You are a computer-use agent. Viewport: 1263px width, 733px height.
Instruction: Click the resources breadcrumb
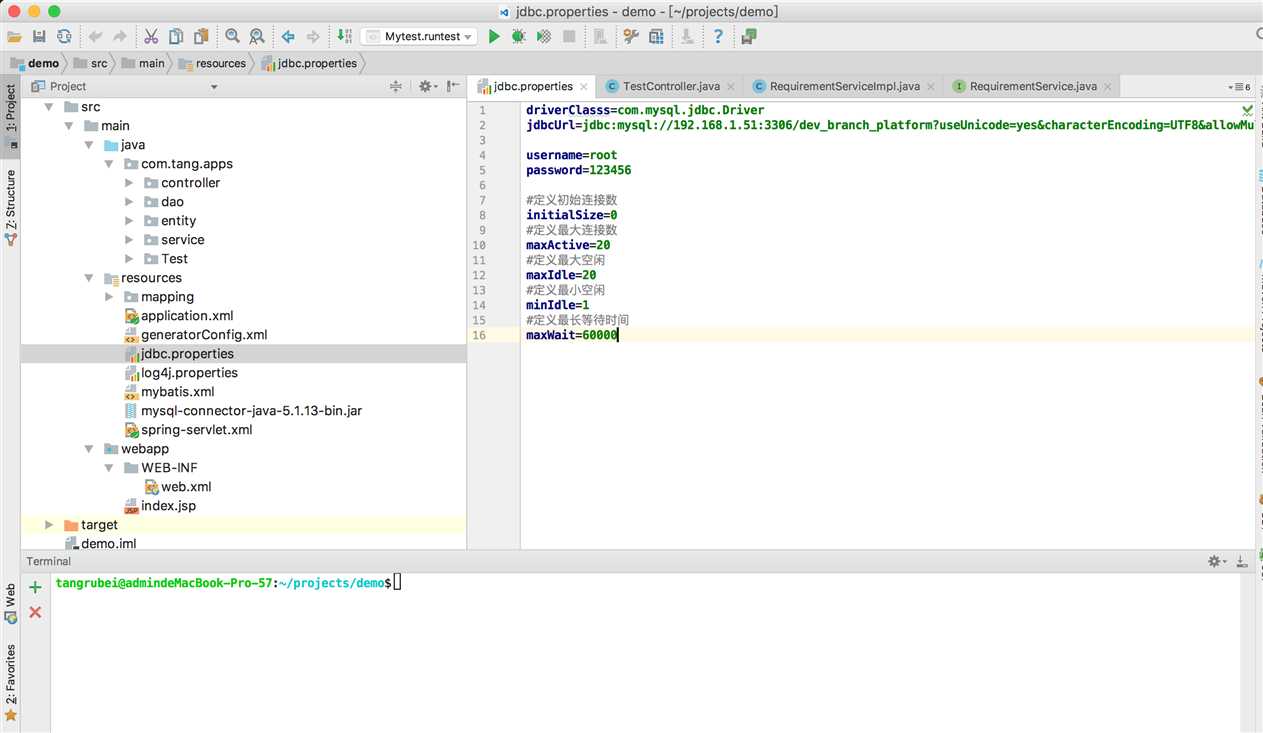(212, 63)
